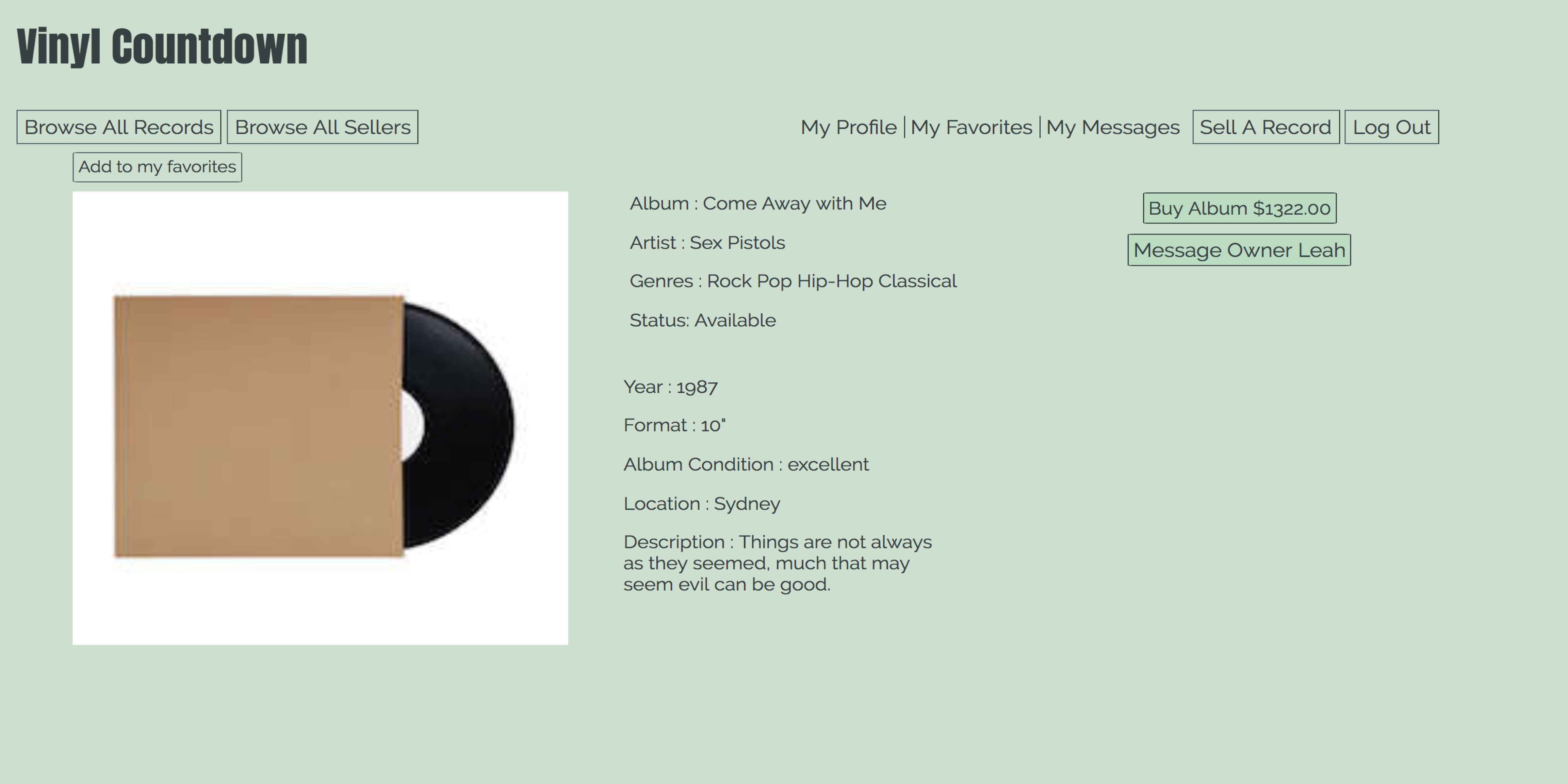Buy Album for $1322.00

tap(1239, 208)
